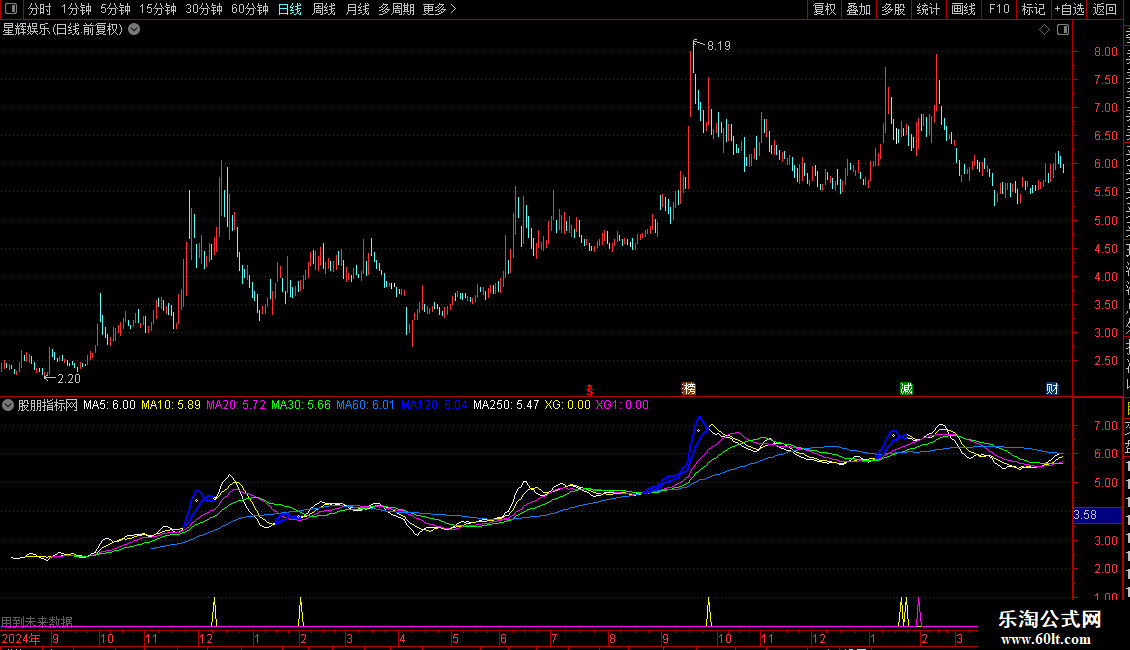
Task: Click the 8.19 high price annotation
Action: click(719, 46)
